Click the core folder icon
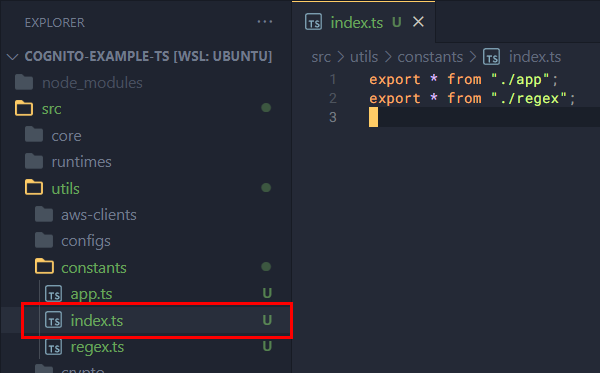The width and height of the screenshot is (600, 373). 34,135
